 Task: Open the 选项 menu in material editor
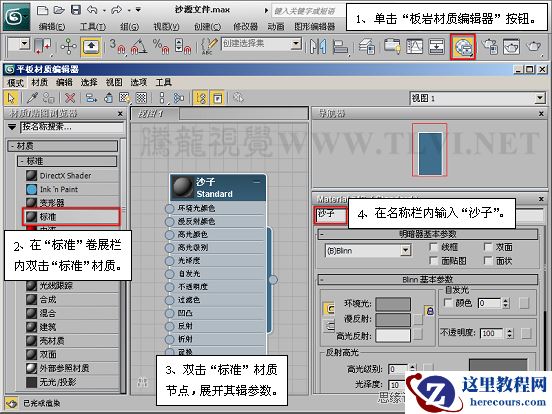pos(139,82)
